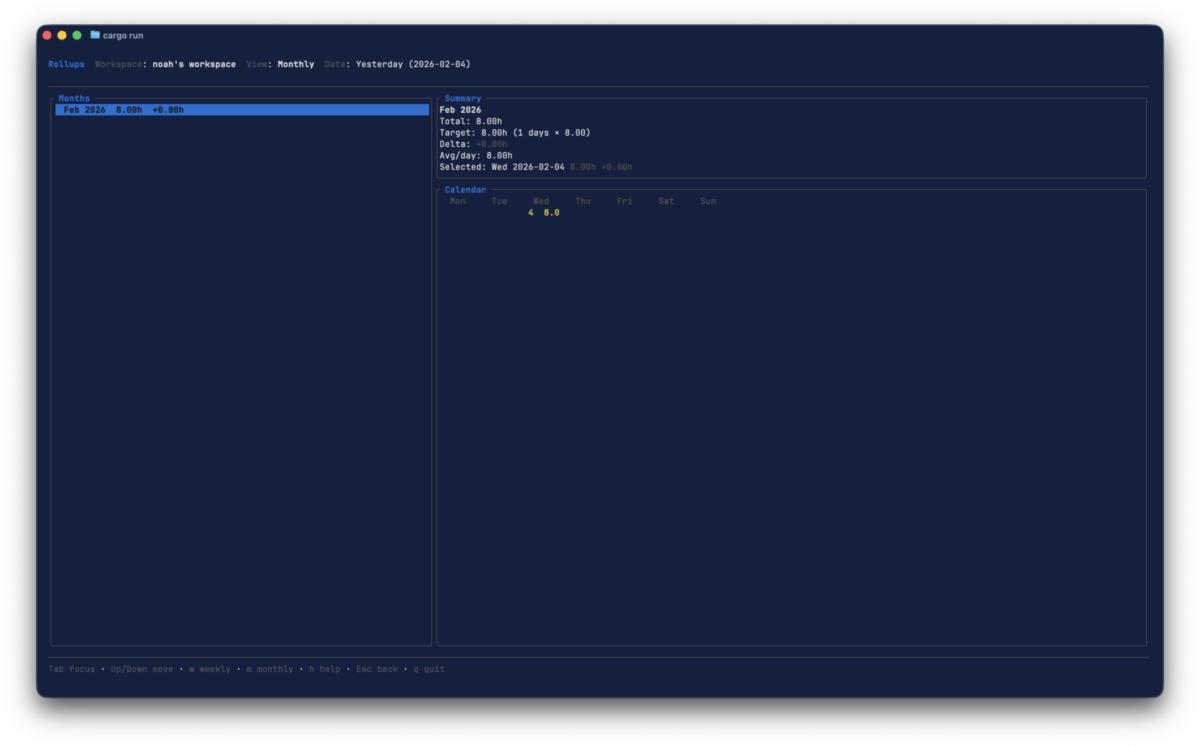Switch to weekly via "w weekly" hint
This screenshot has width=1200, height=746.
click(x=210, y=669)
